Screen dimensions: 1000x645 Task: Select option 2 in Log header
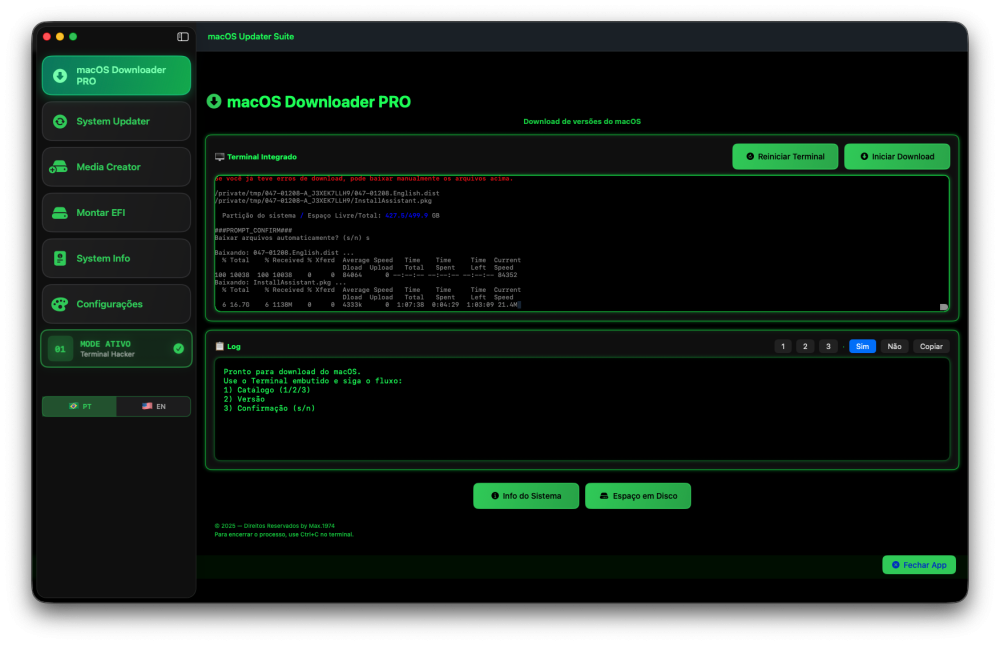pyautogui.click(x=805, y=346)
